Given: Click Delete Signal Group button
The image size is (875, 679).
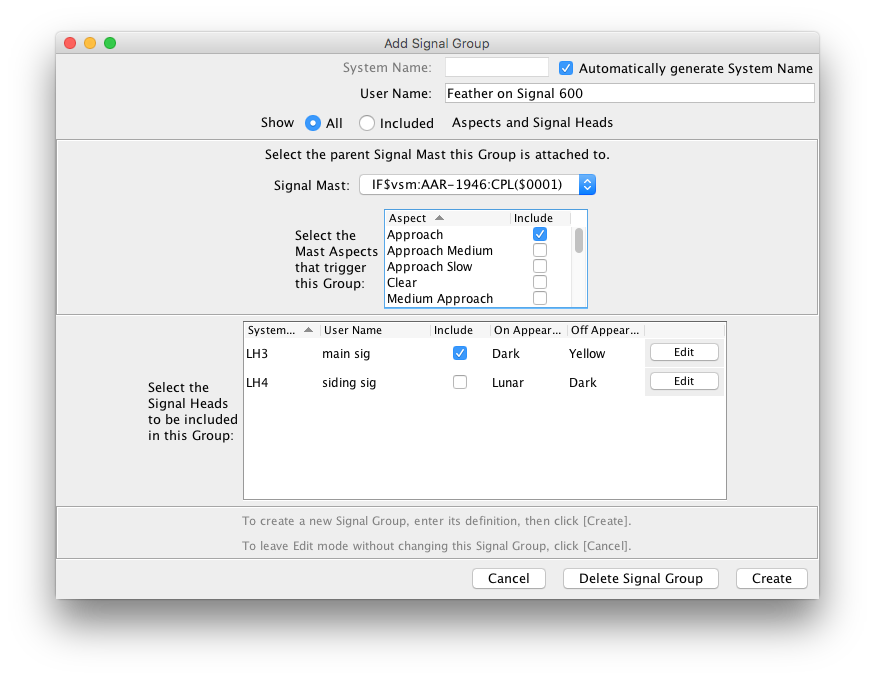Looking at the screenshot, I should coord(640,578).
